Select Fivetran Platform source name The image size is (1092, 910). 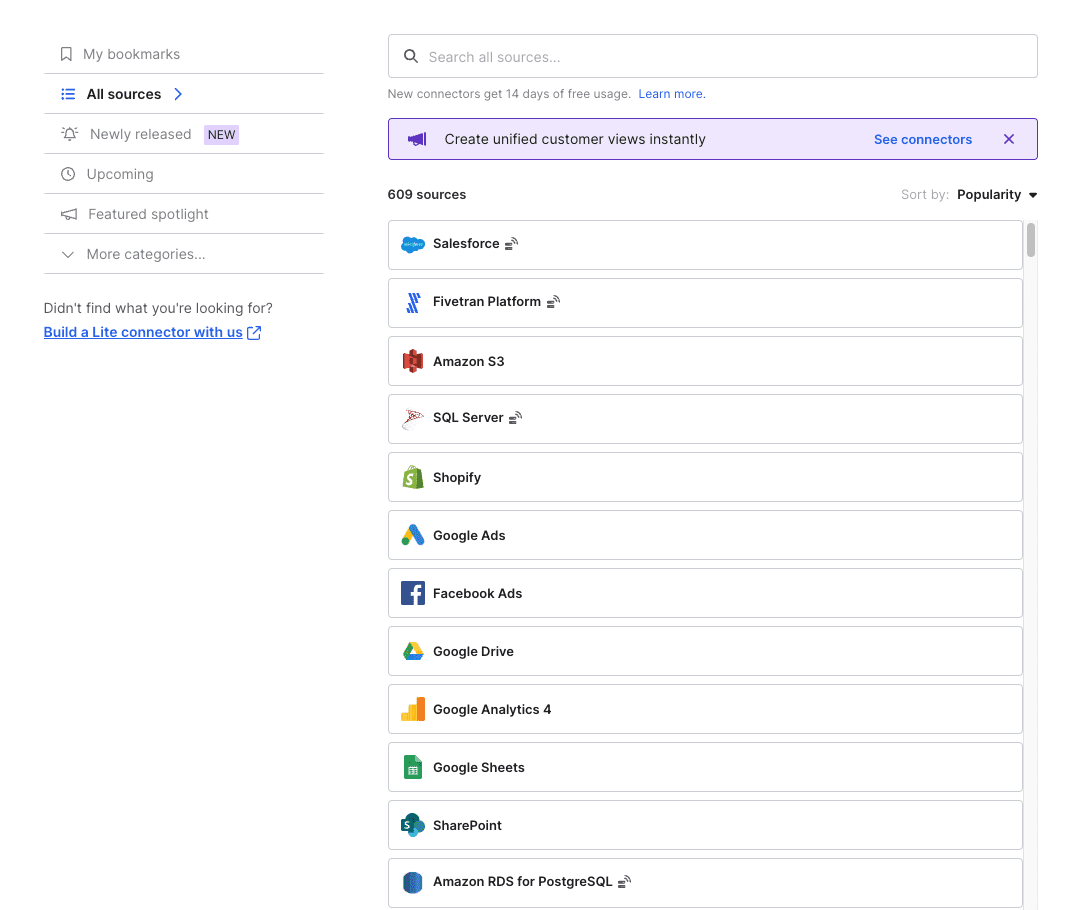tap(487, 301)
